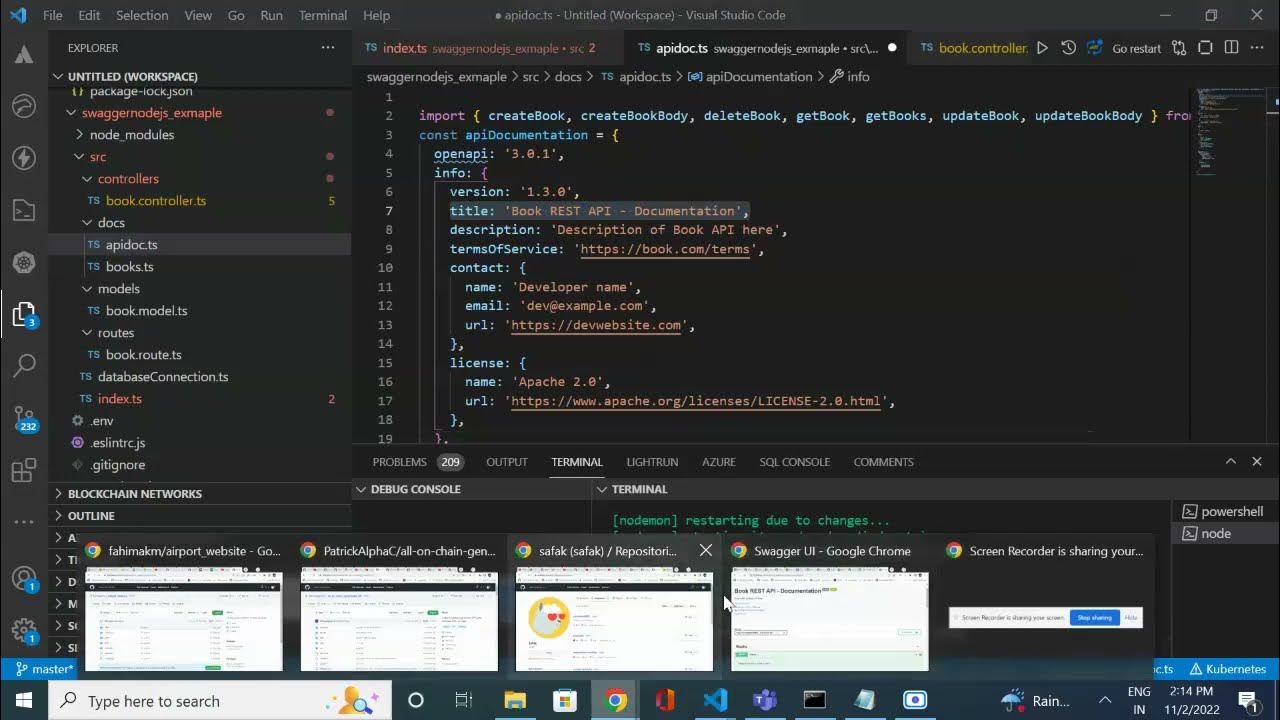Select the fahimakm/airport_website Chrome thumbnail
Image resolution: width=1280 pixels, height=720 pixels.
183,618
